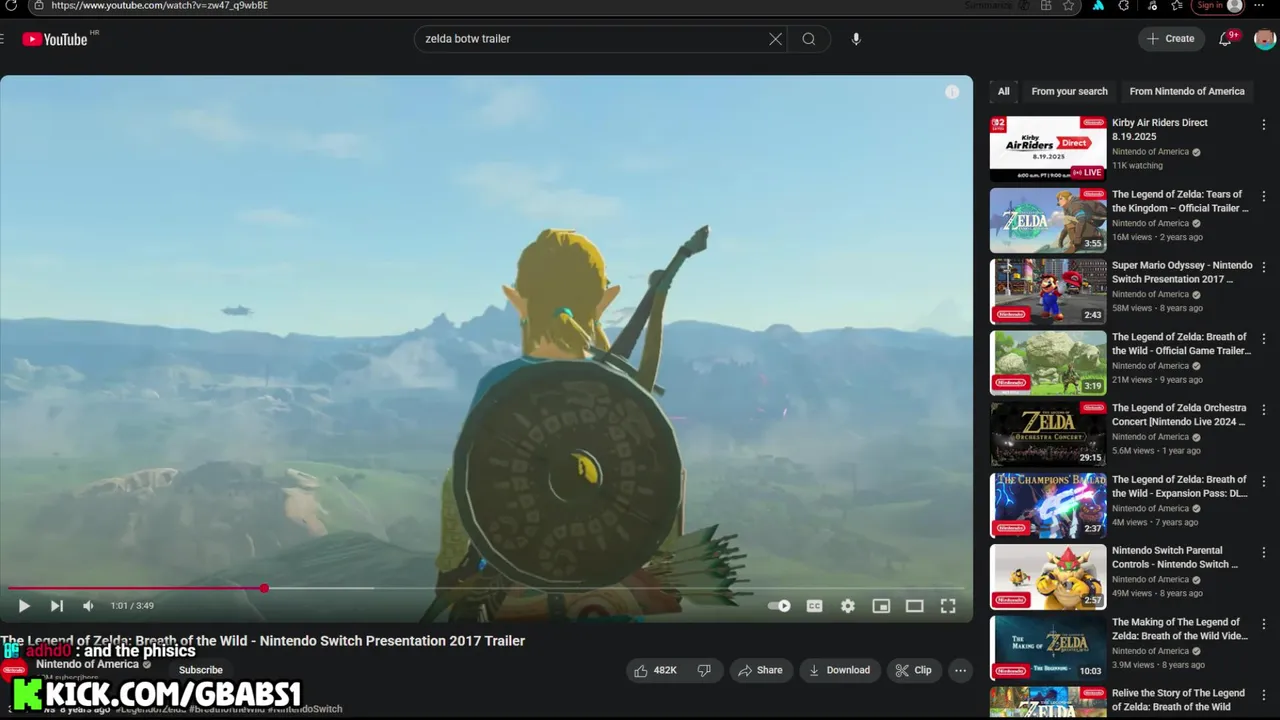The width and height of the screenshot is (1280, 720).
Task: Skip to the next video
Action: pos(57,606)
